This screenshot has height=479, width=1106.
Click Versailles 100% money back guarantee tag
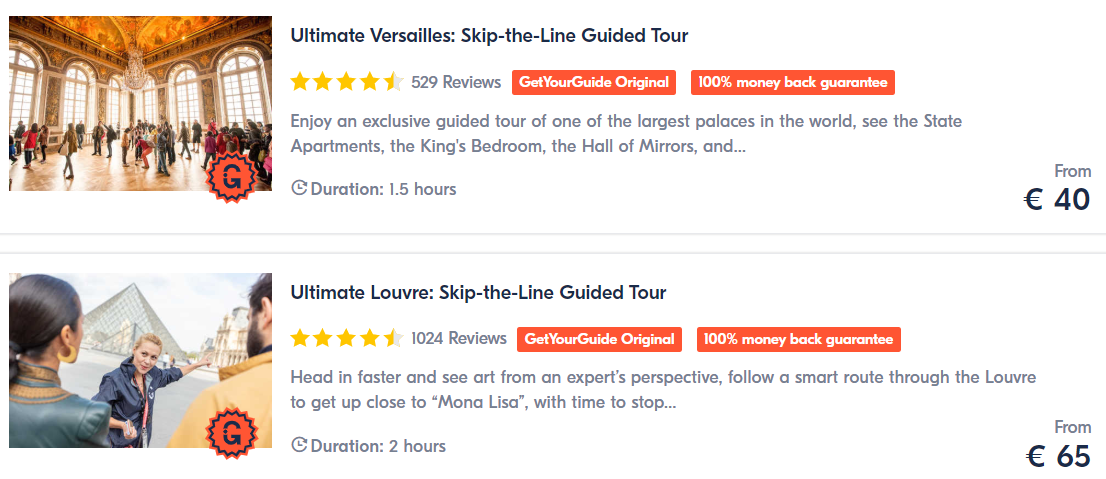tap(793, 82)
